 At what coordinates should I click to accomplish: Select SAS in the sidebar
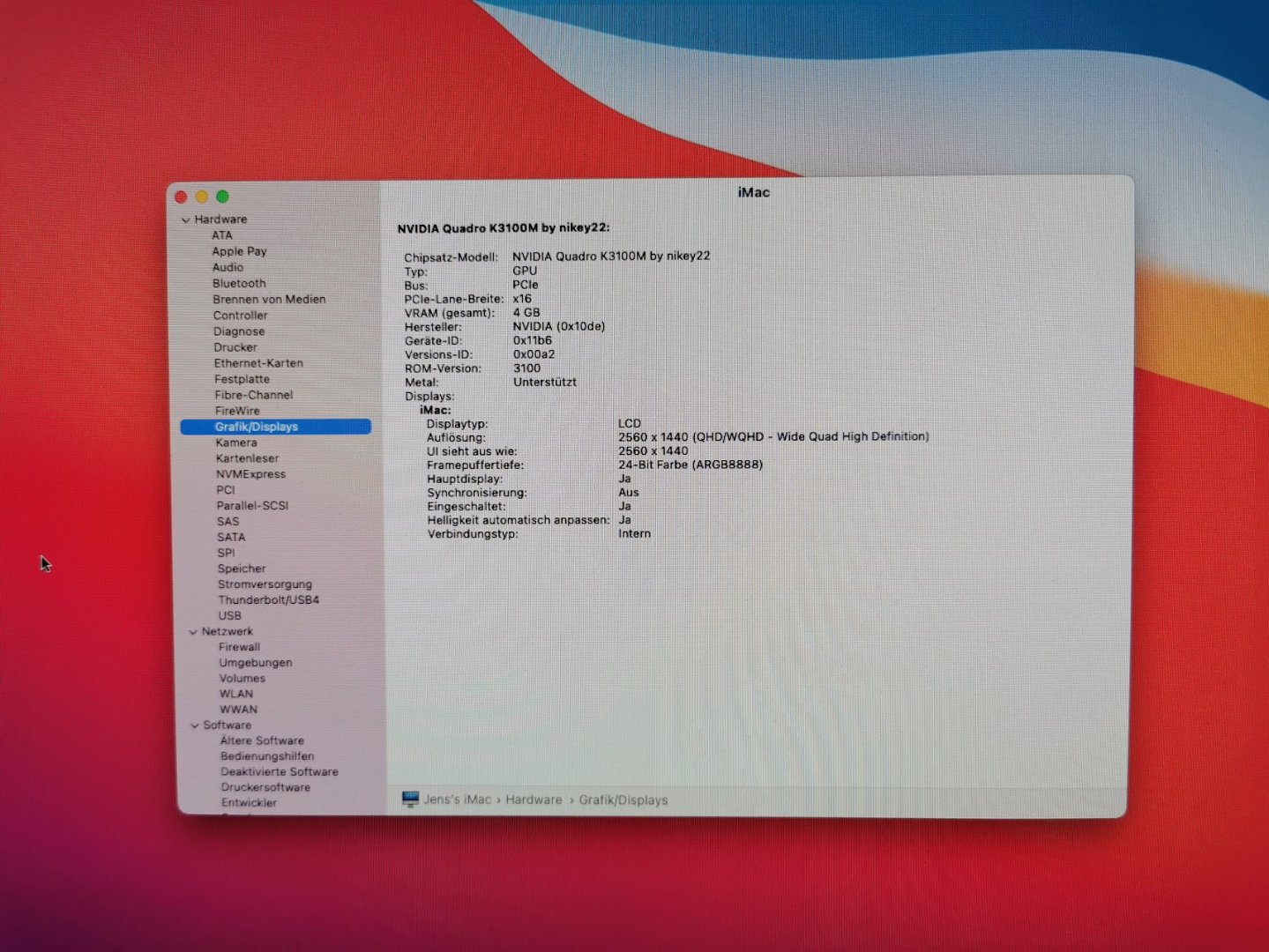pos(228,522)
